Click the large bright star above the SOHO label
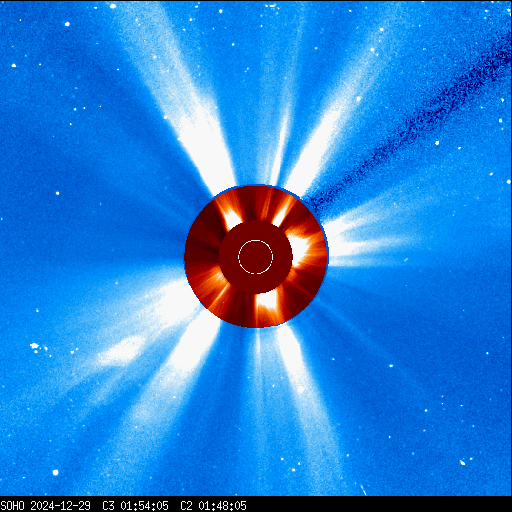 pos(56,472)
